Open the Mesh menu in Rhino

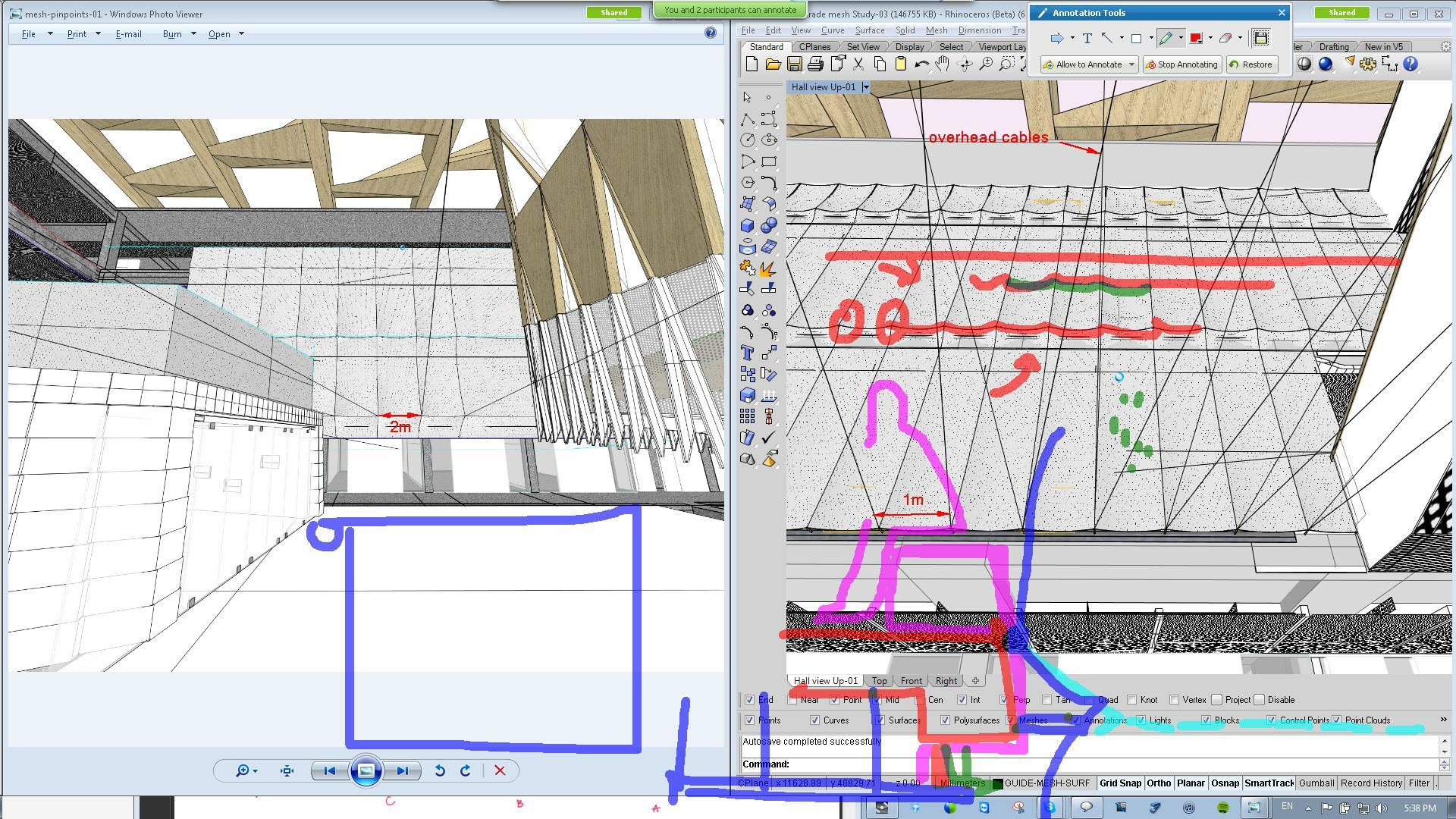936,30
